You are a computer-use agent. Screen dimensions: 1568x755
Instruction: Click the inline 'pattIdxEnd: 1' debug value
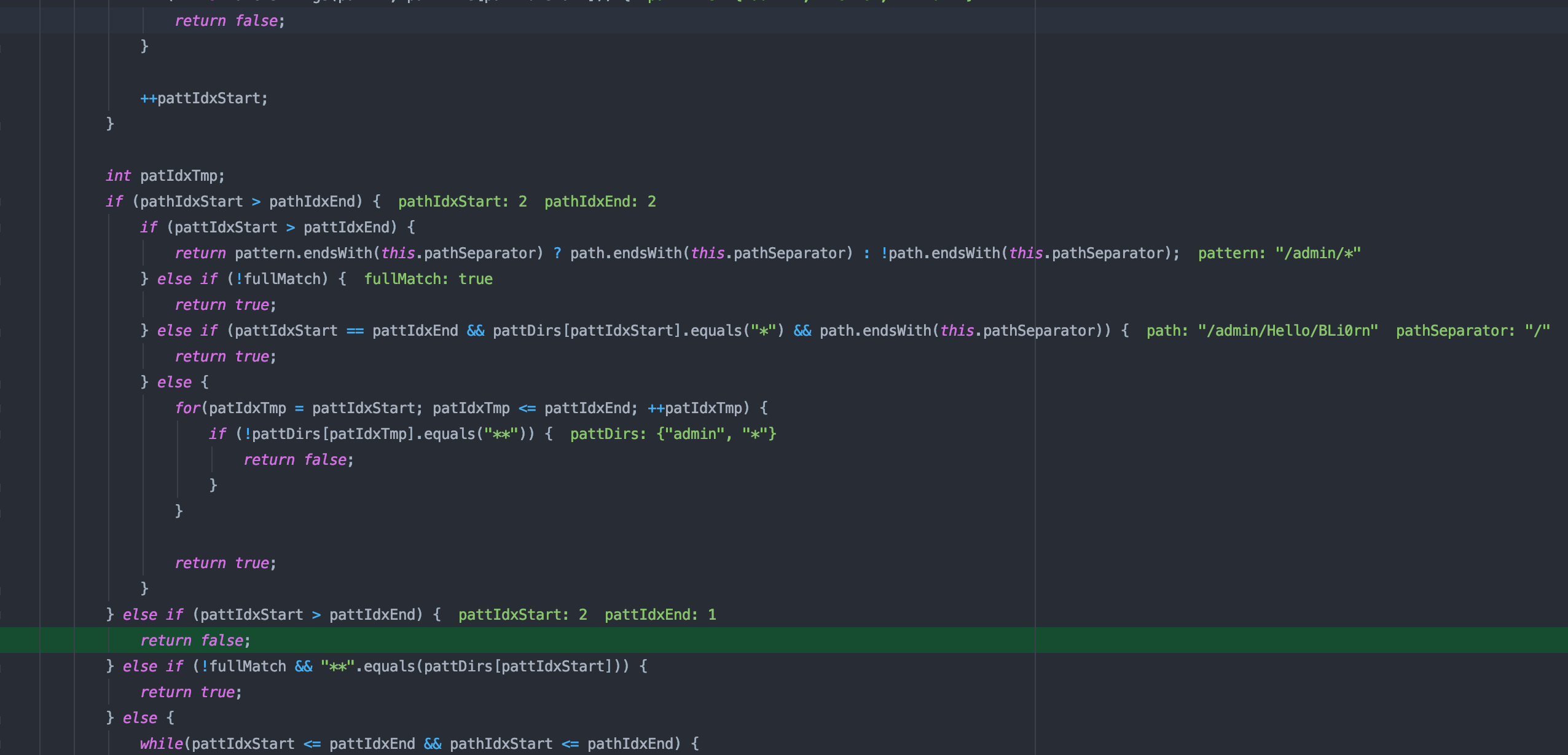pos(660,614)
